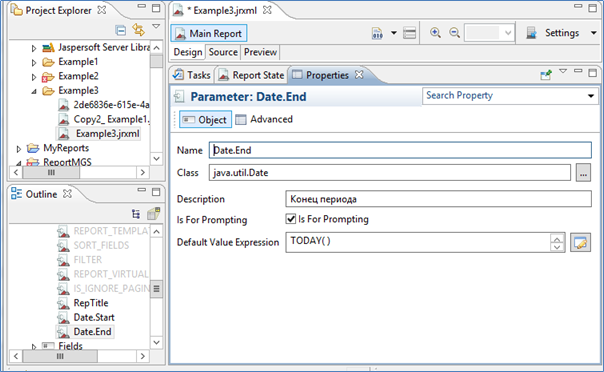Click the zoom out magnifier icon

click(455, 33)
